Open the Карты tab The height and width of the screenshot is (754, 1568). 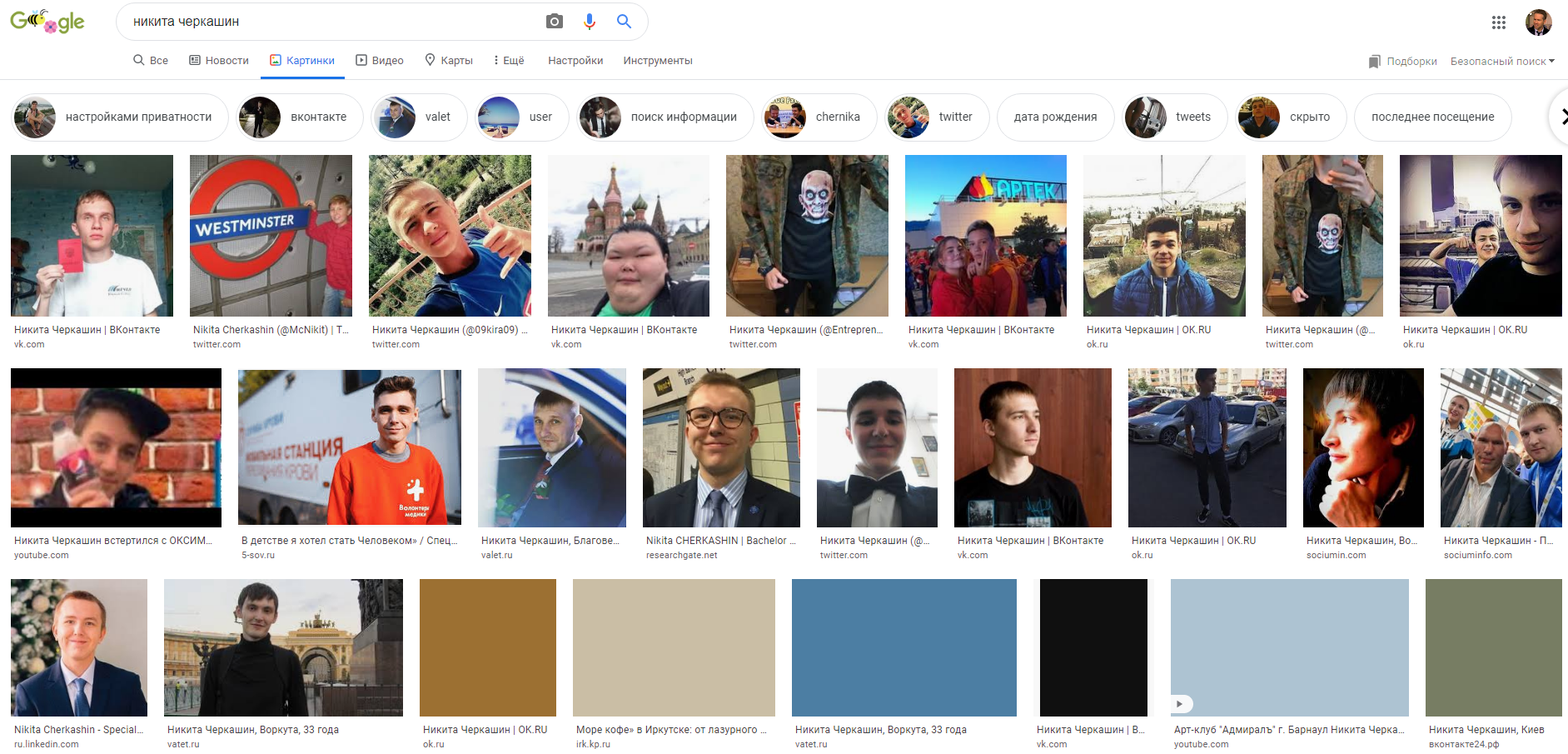click(449, 60)
